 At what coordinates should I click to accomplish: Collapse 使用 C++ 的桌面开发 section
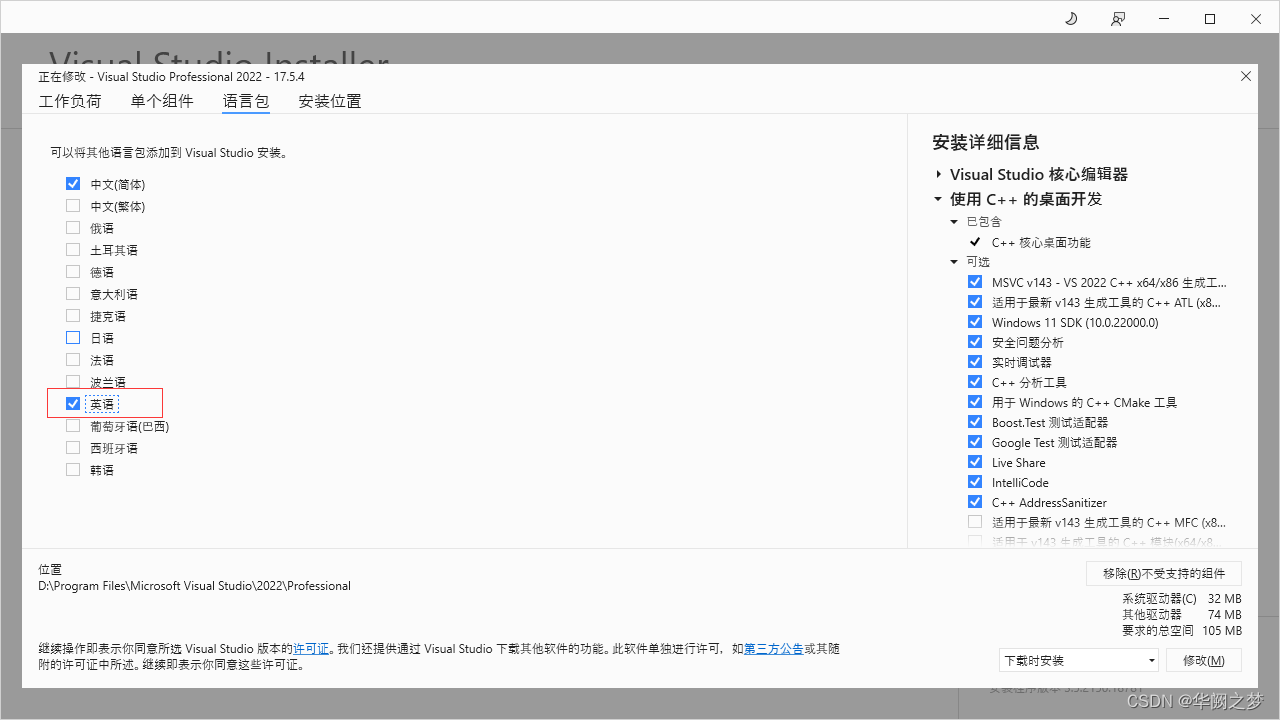pos(938,199)
